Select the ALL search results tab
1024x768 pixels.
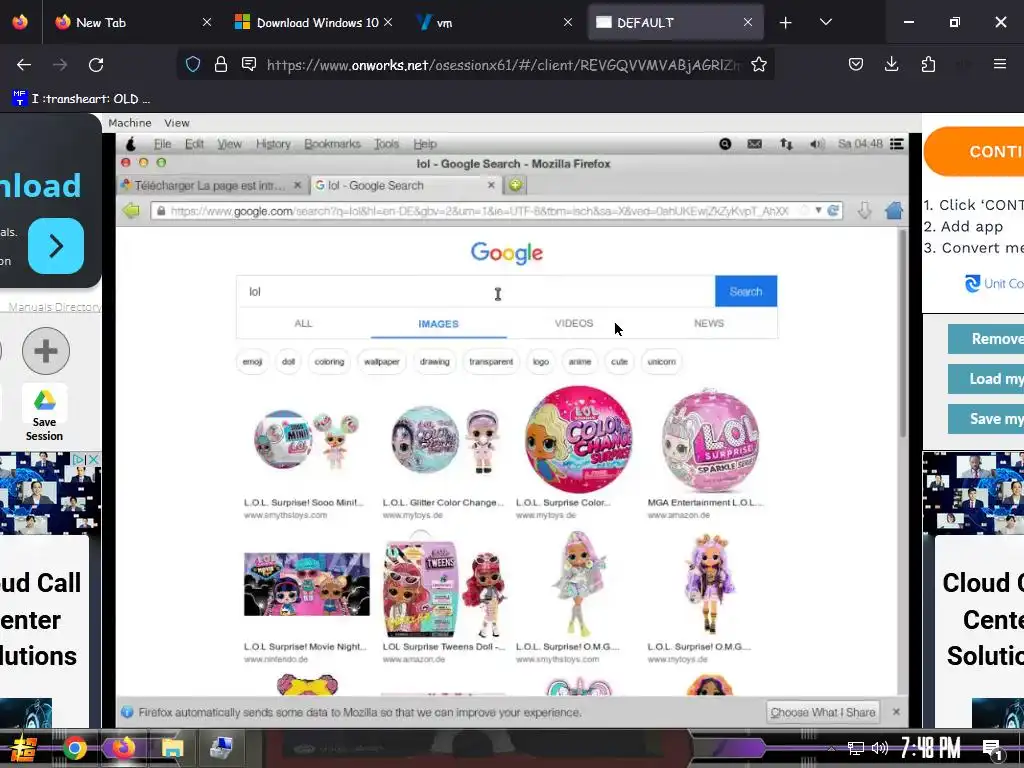coord(303,323)
